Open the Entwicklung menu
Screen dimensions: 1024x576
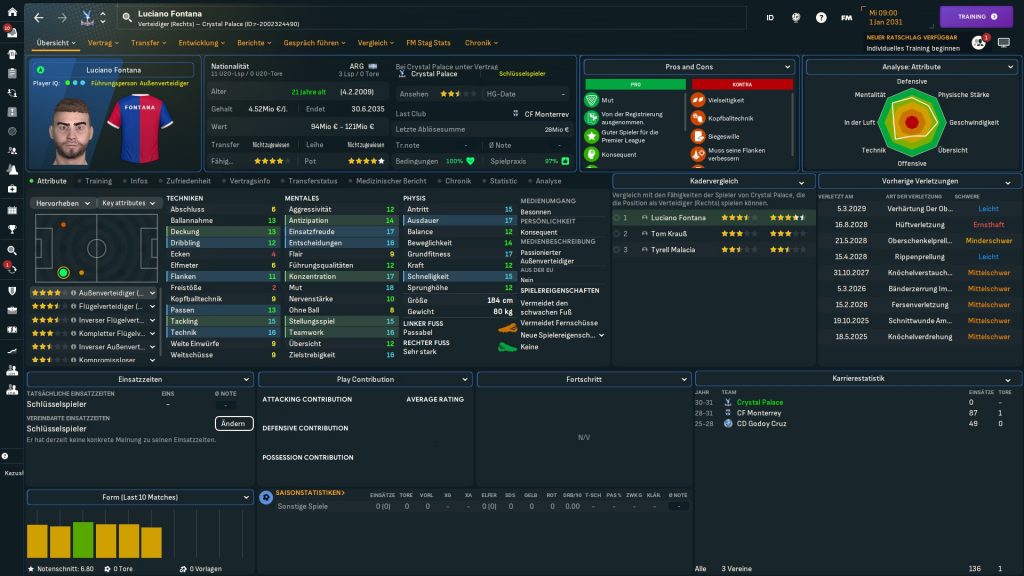point(203,43)
